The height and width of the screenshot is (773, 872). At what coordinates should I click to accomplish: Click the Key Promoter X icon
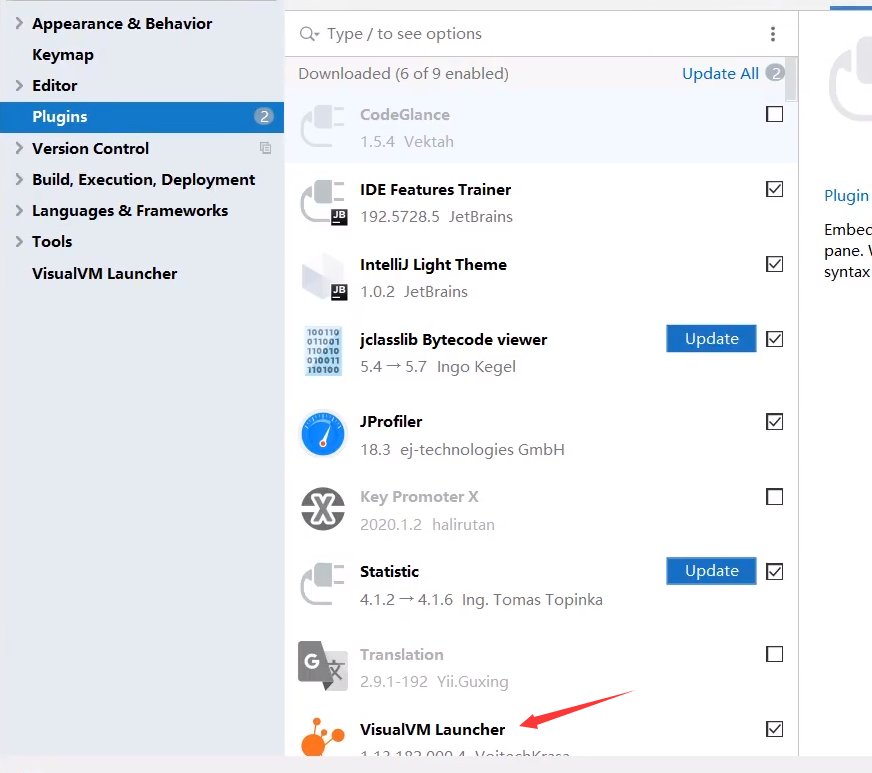[323, 509]
